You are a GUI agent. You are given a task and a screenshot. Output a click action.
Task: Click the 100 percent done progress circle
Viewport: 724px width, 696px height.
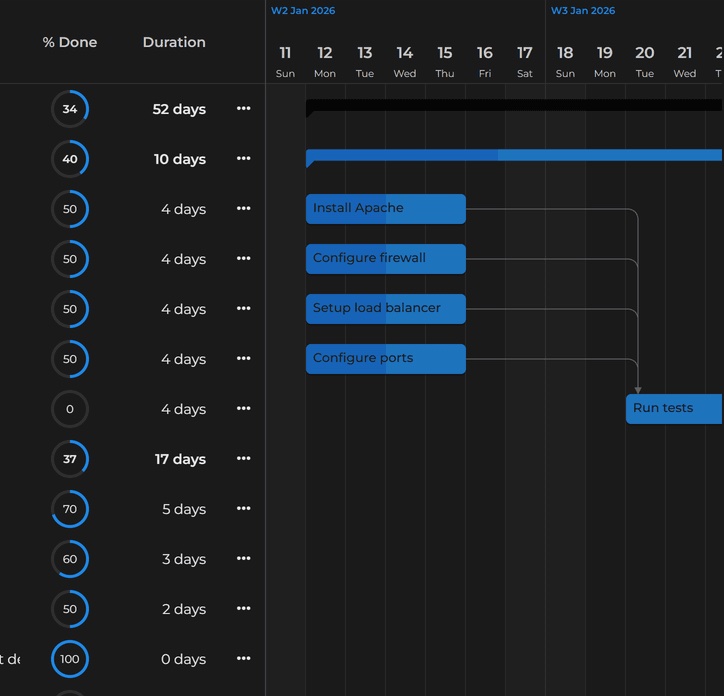coord(70,659)
